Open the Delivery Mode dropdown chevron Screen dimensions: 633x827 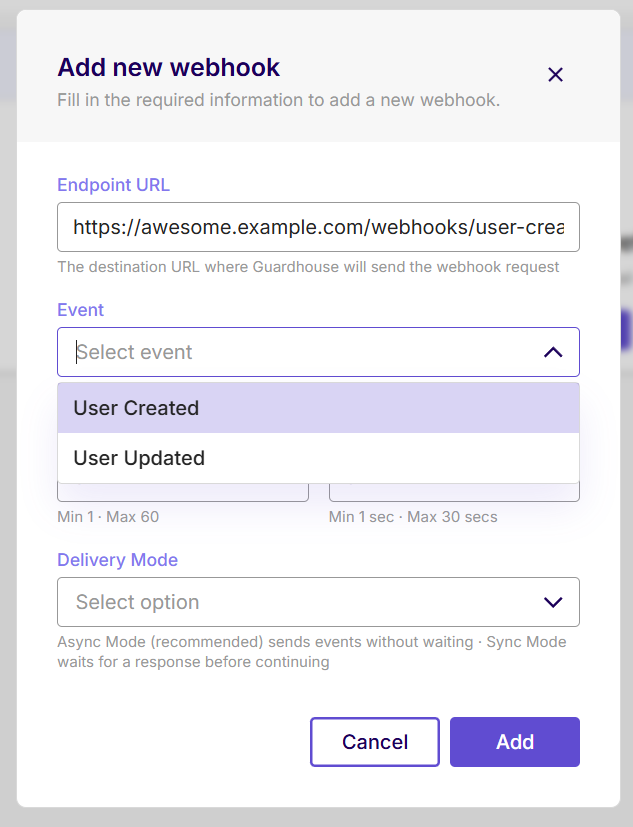[x=552, y=602]
